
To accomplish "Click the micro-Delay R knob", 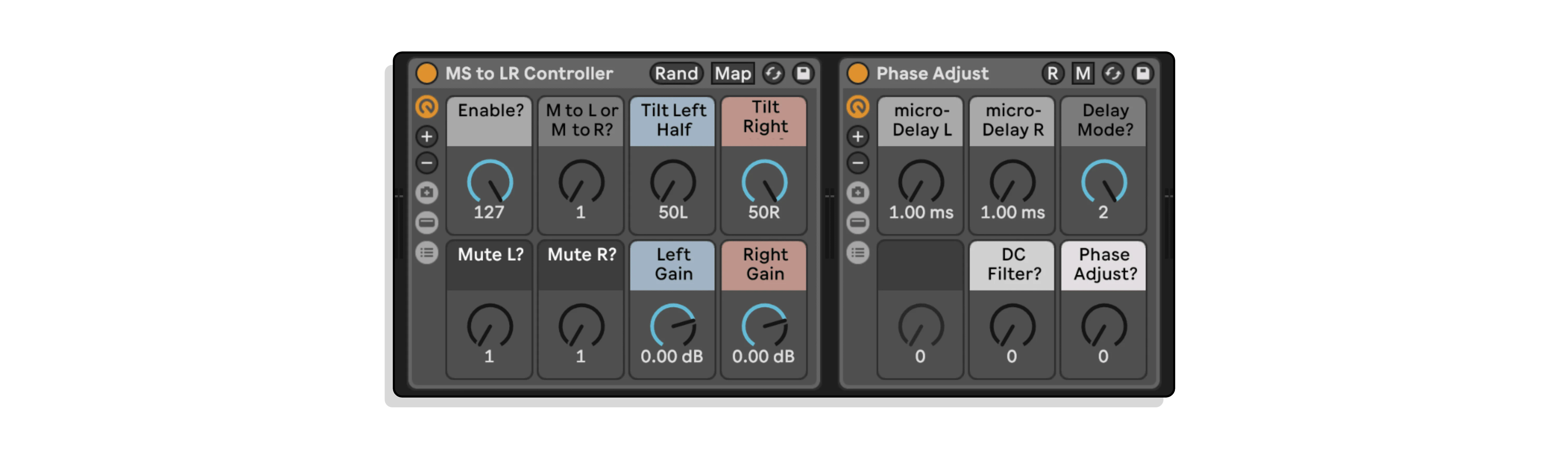I will tap(1012, 182).
